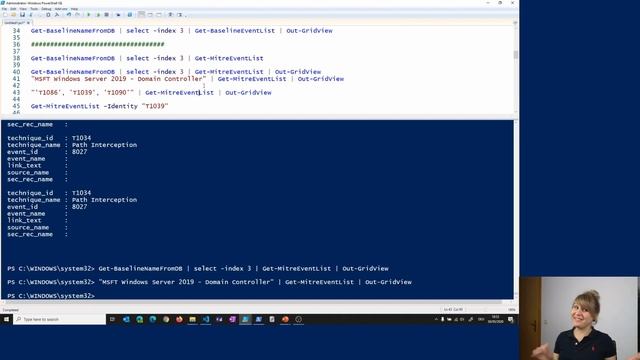Click the bottom empty PS C:\WINDOWS\system32> prompt

(51, 296)
